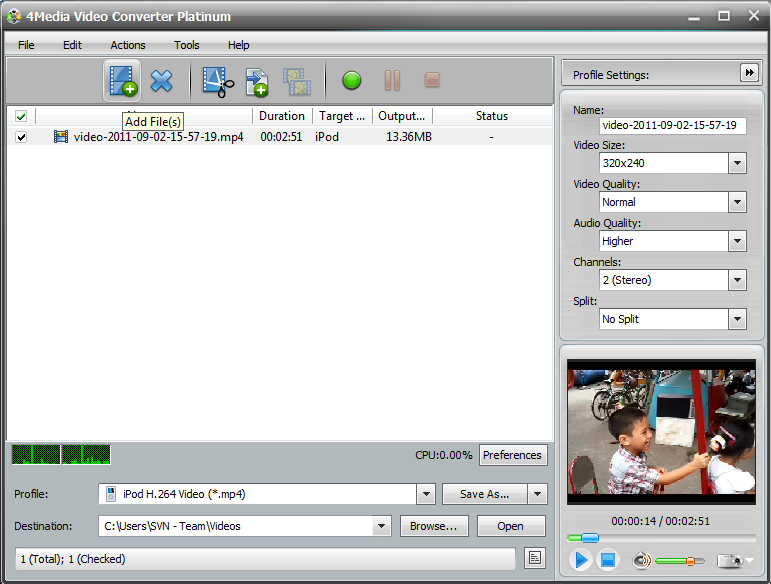Expand the Video Size dropdown

[737, 163]
